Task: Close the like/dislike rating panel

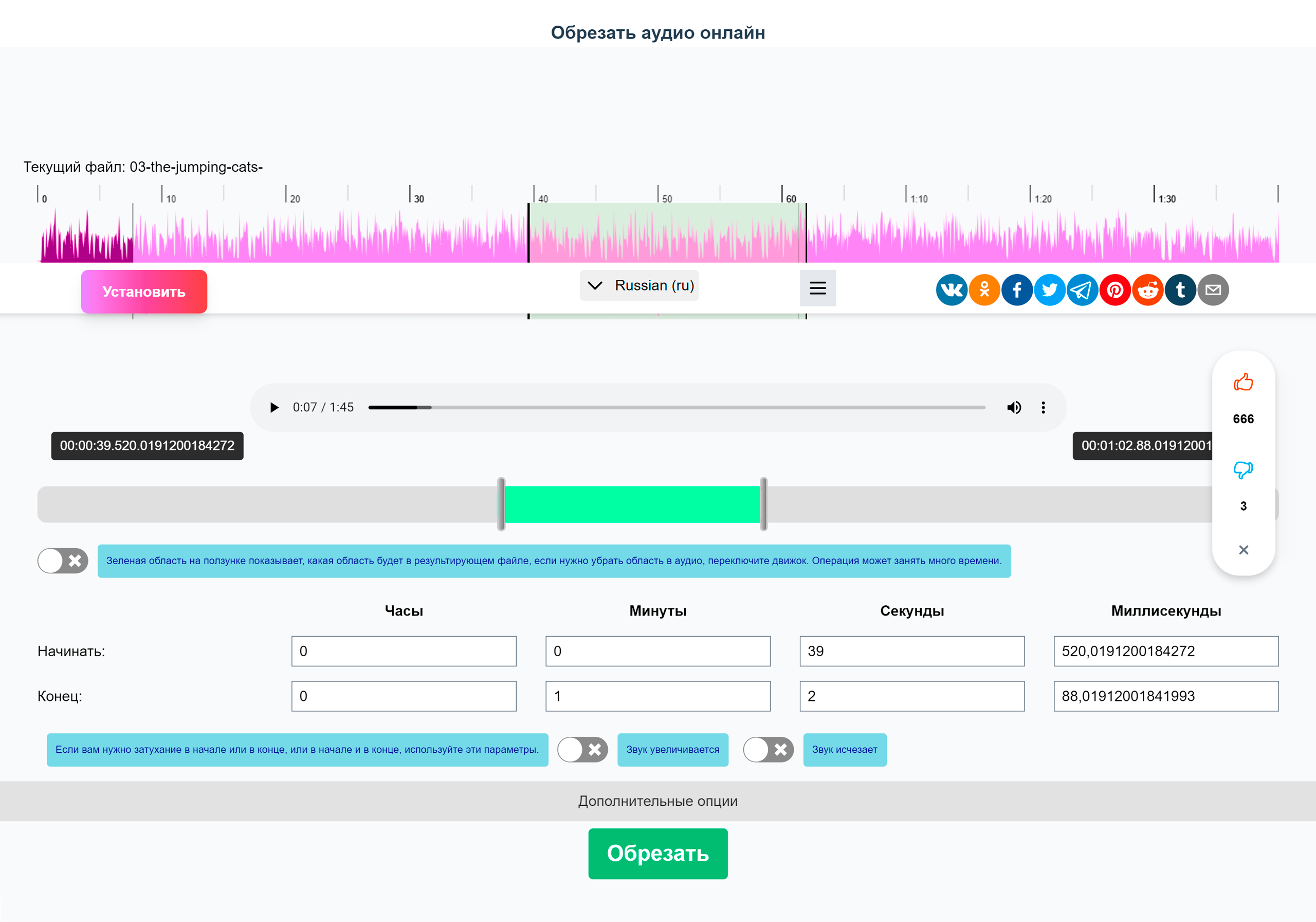Action: 1243,550
